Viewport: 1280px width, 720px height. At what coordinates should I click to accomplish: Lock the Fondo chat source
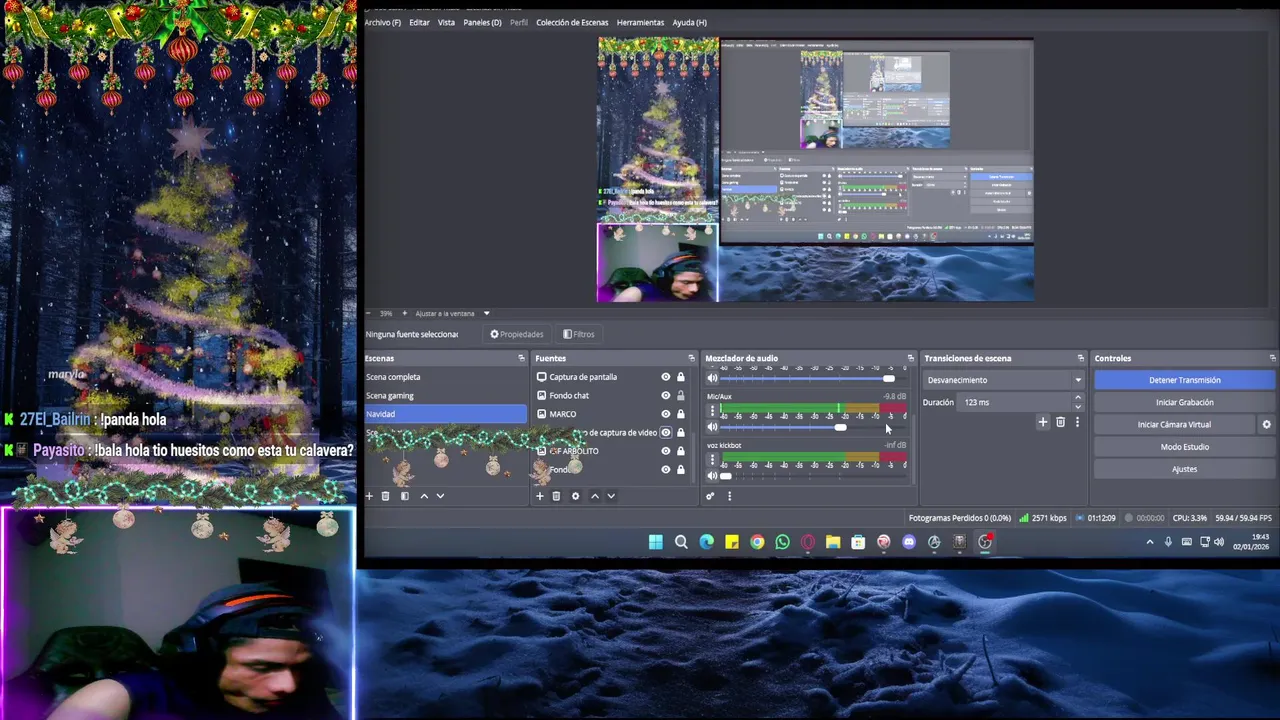tap(681, 396)
